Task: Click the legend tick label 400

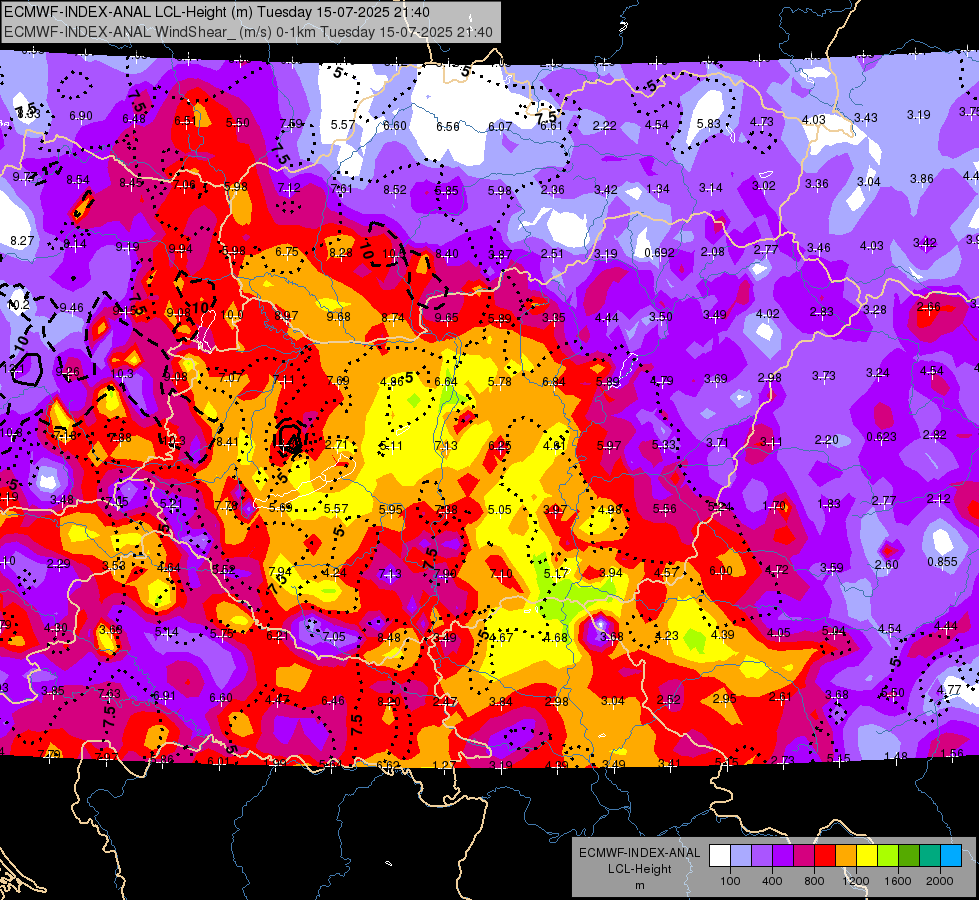Action: [772, 881]
